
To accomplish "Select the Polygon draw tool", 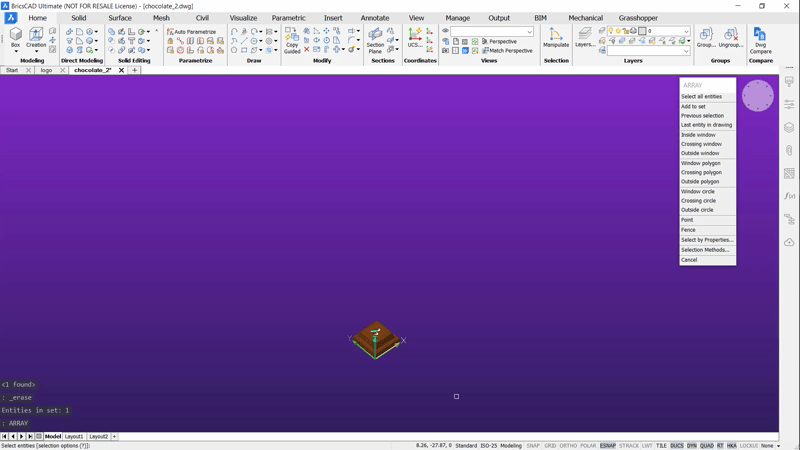I will point(234,50).
